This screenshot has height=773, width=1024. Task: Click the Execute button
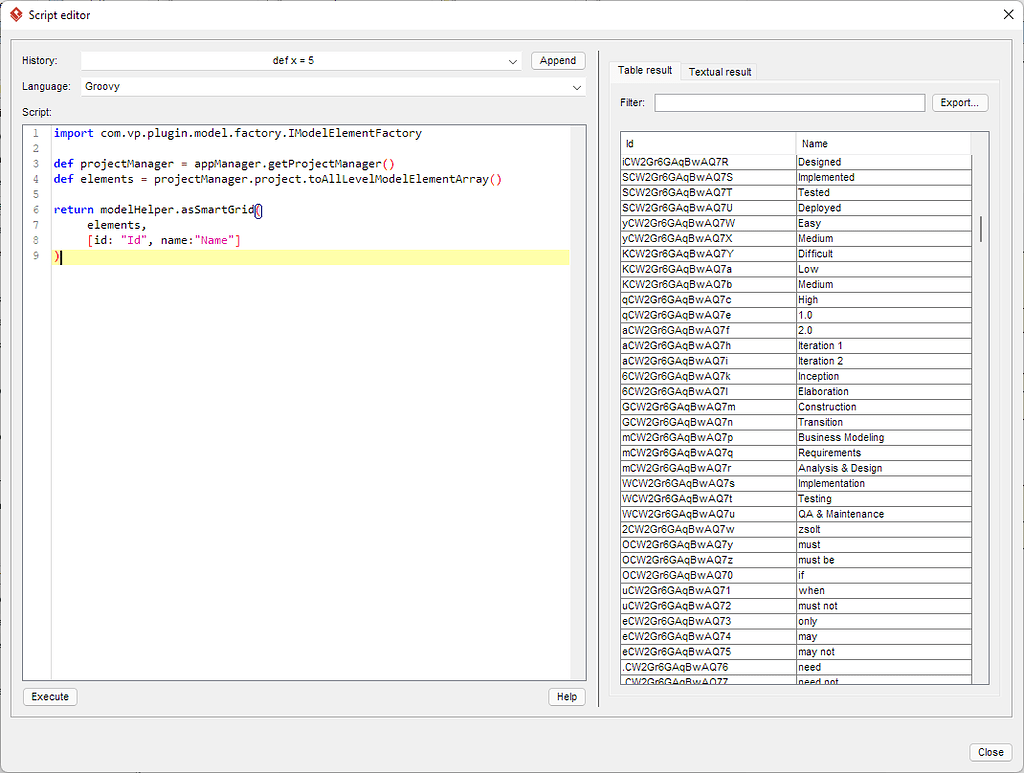(49, 696)
